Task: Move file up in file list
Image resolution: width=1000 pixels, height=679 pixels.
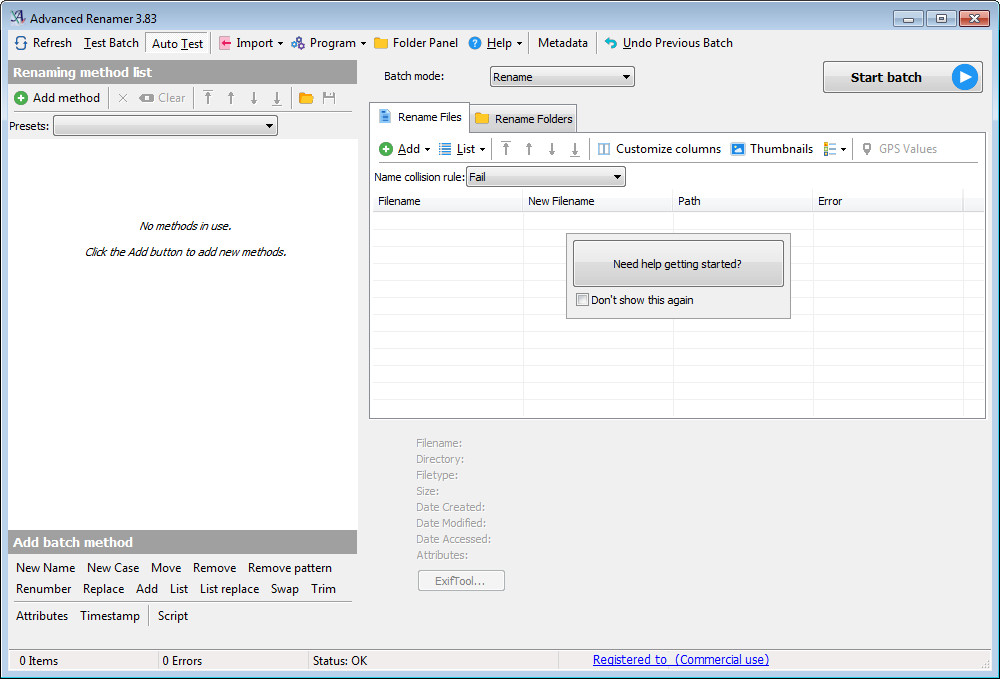Action: click(x=529, y=149)
